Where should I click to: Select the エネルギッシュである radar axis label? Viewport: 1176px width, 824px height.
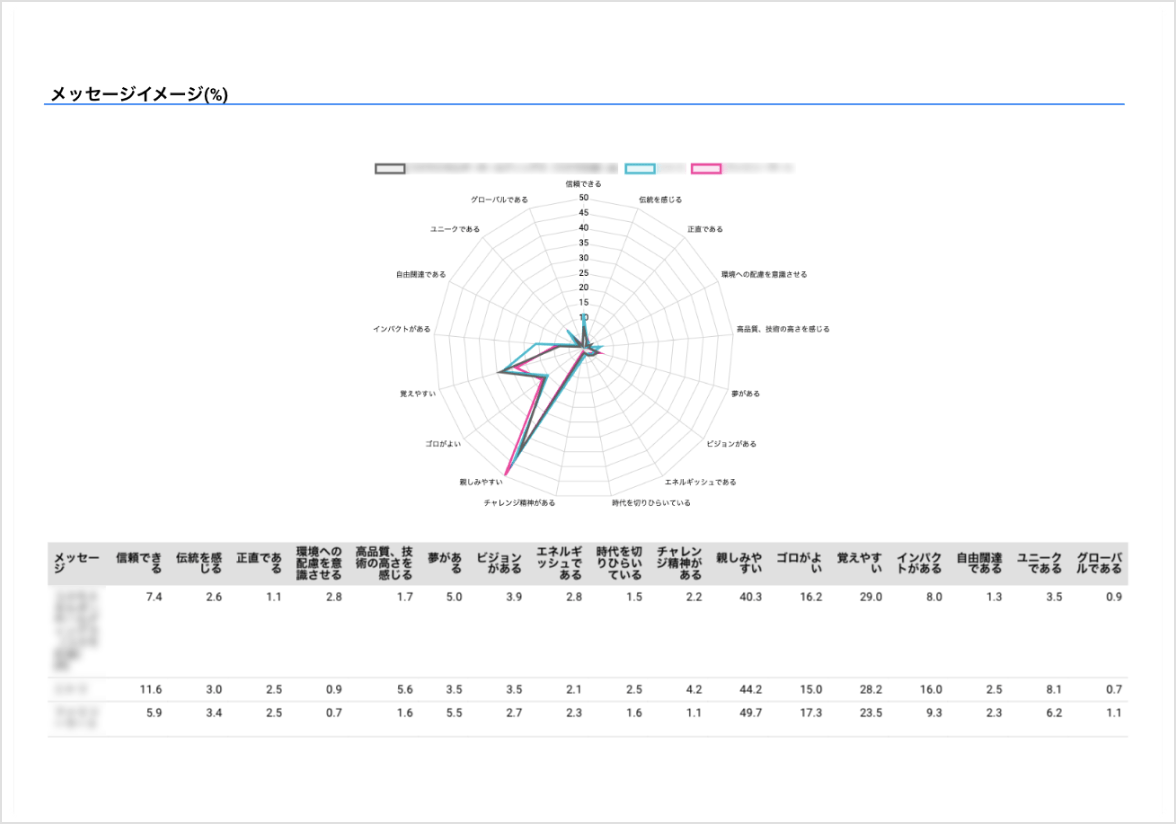700,482
